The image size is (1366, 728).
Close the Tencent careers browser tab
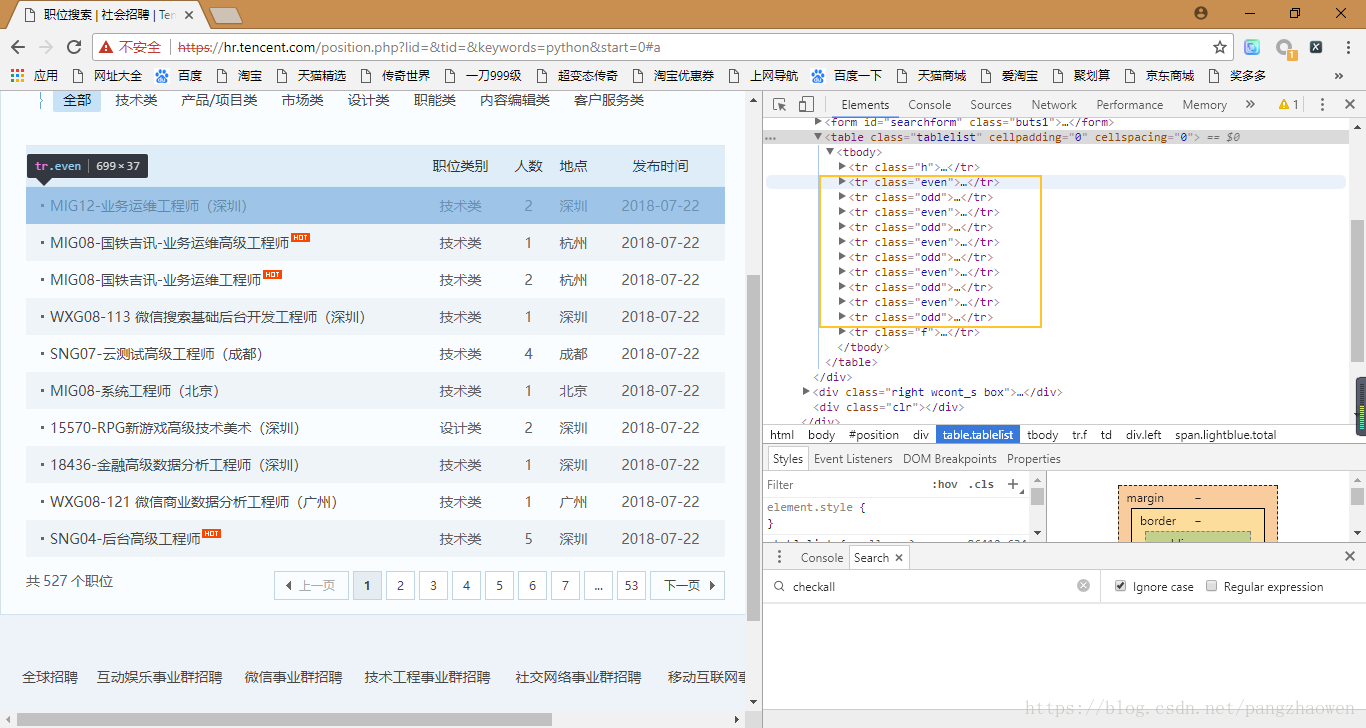[189, 15]
